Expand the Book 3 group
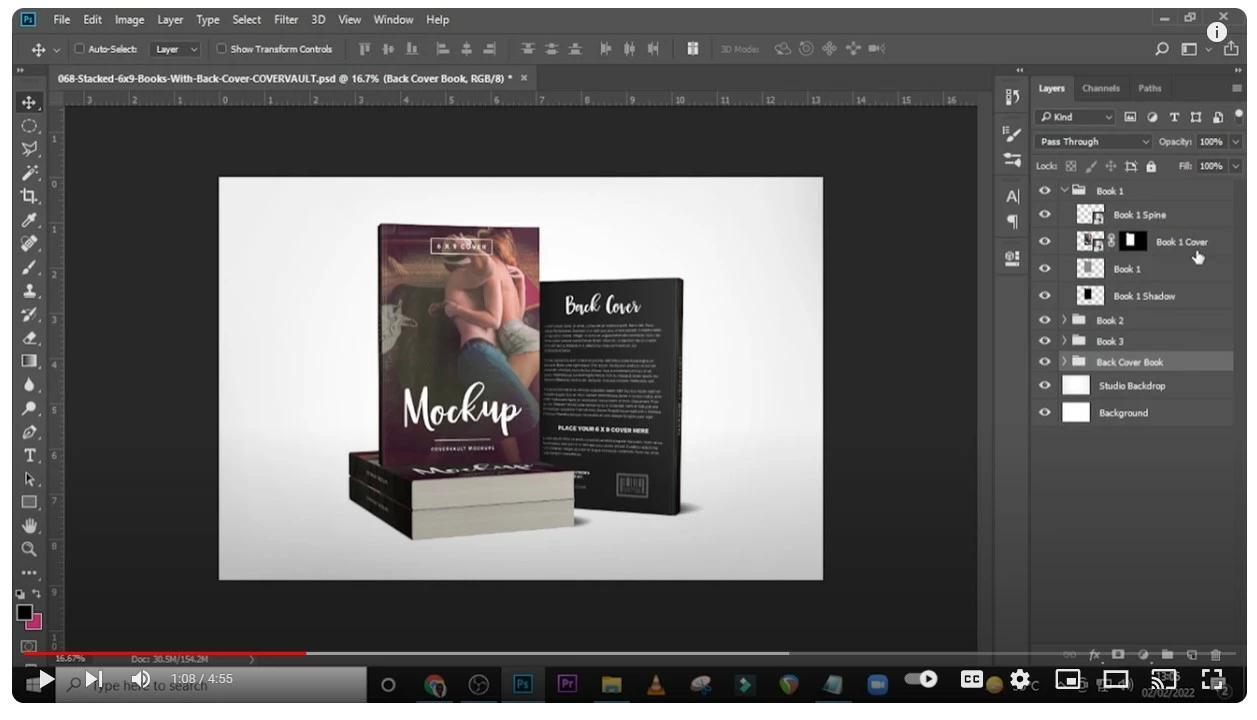1257x720 pixels. 1064,341
